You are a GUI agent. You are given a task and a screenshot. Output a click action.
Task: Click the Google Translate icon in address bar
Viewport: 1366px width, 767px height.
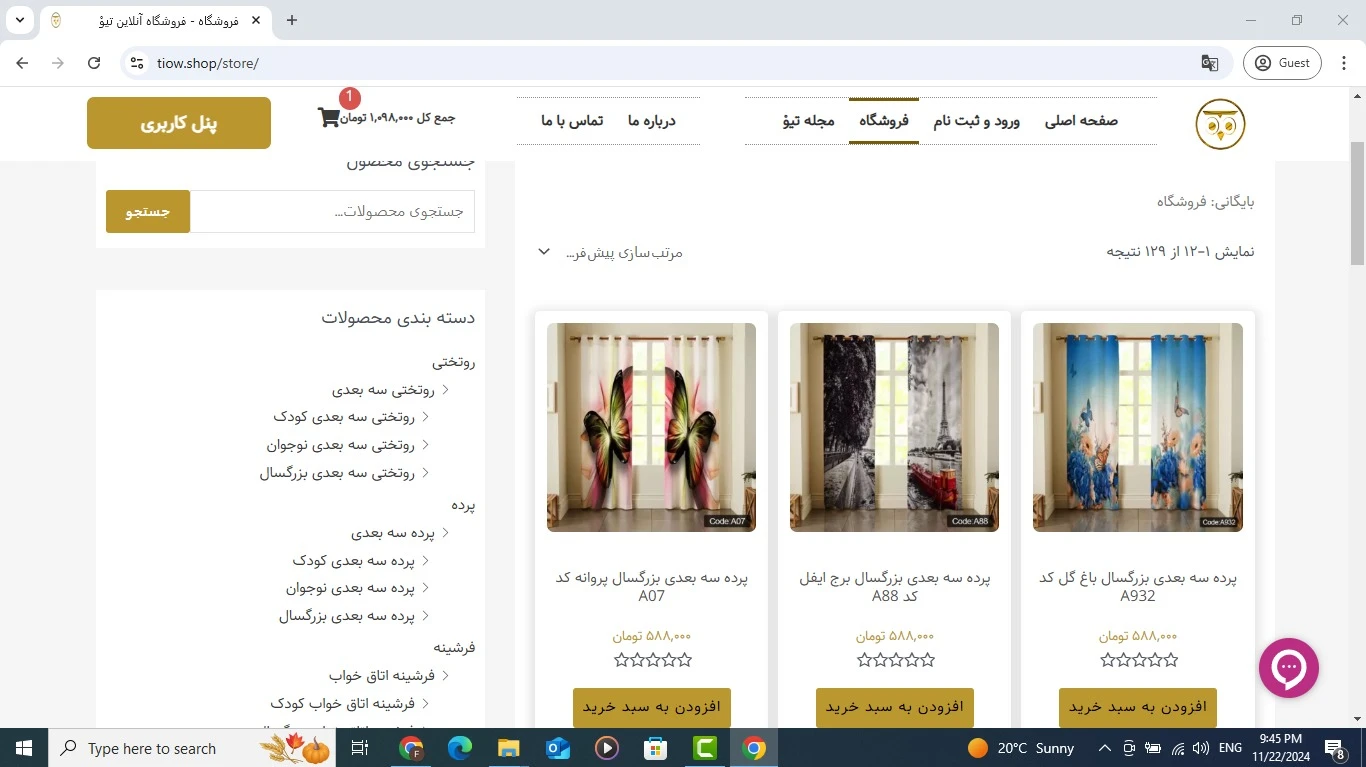pos(1210,63)
